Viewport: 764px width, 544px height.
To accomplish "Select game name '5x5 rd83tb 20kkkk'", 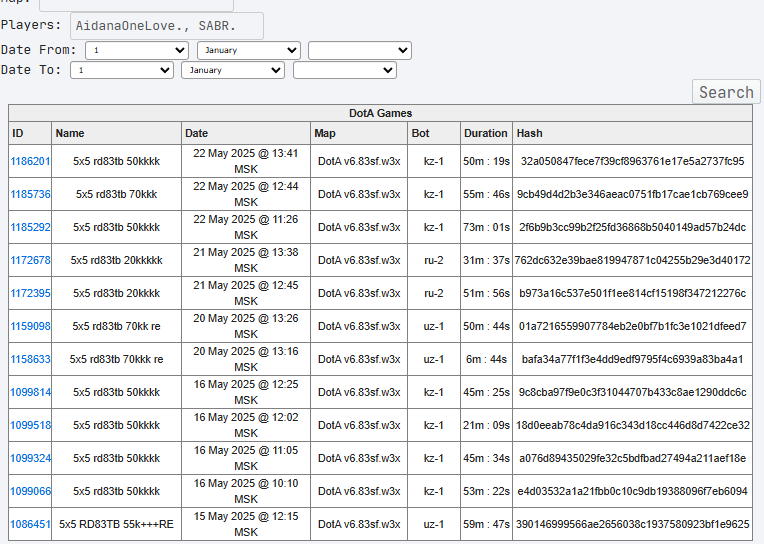I will coord(116,293).
